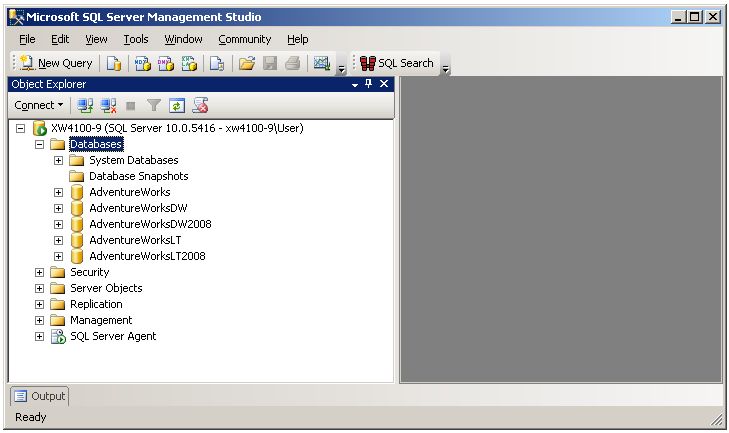Screen dimensions: 729x433
Task: Click SQL Server Compact Query icon
Action: [x=217, y=63]
